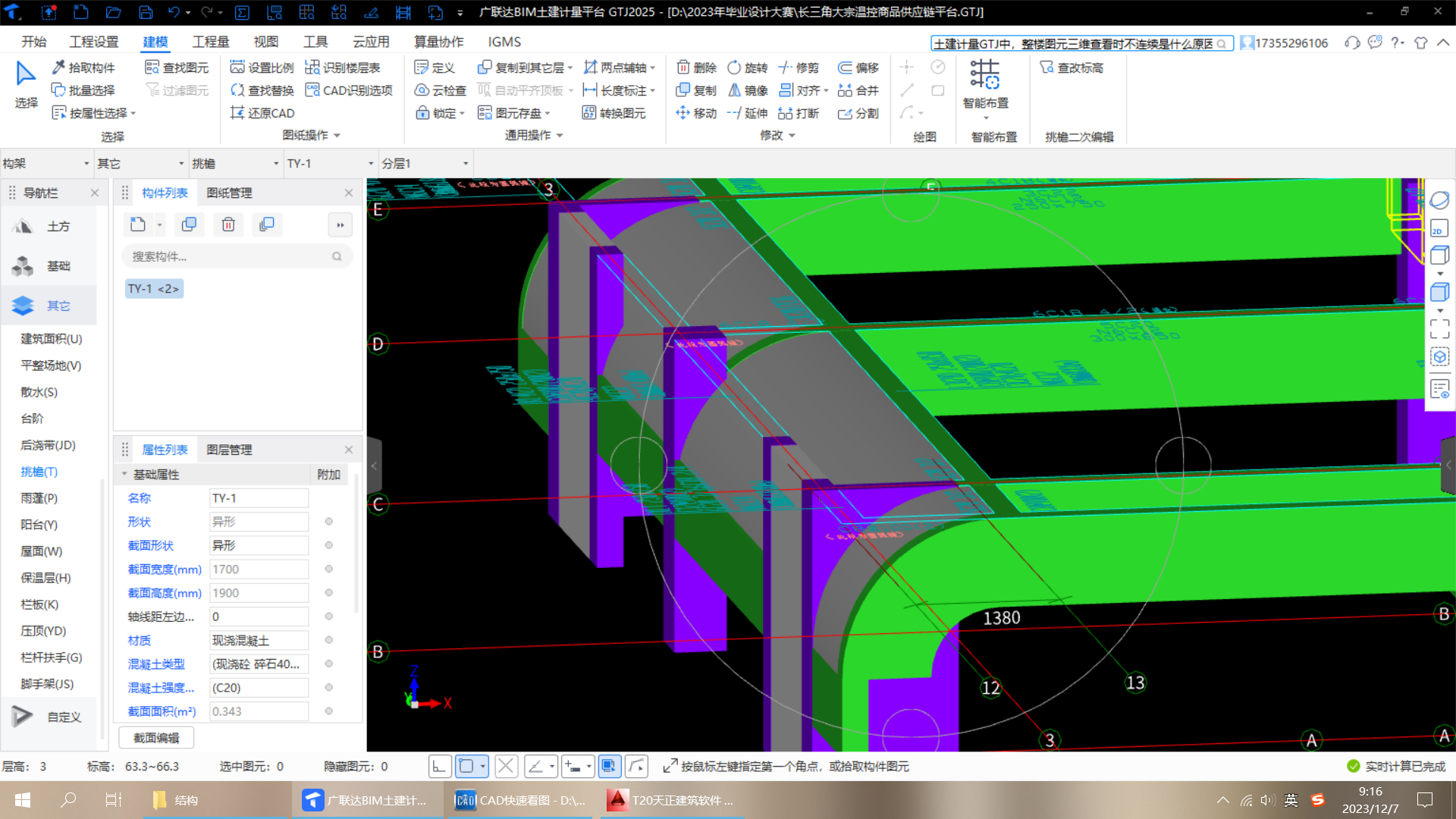Select 自定义 in navigation bar
1456x819 pixels.
pos(49,717)
